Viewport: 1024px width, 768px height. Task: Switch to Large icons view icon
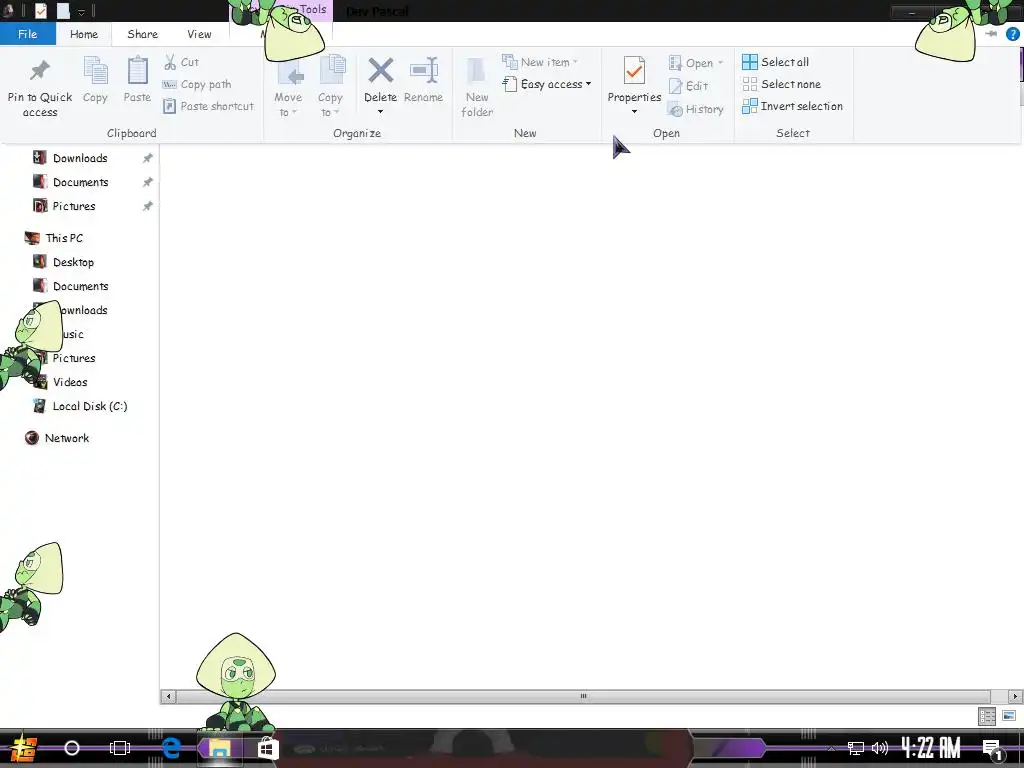click(1009, 716)
